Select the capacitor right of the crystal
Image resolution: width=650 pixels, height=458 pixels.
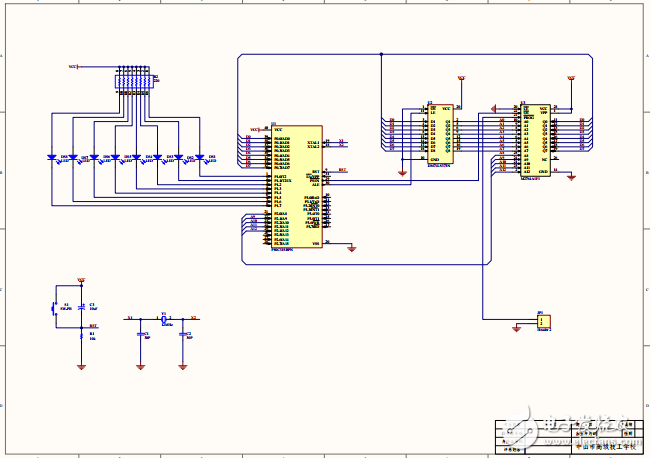[183, 334]
